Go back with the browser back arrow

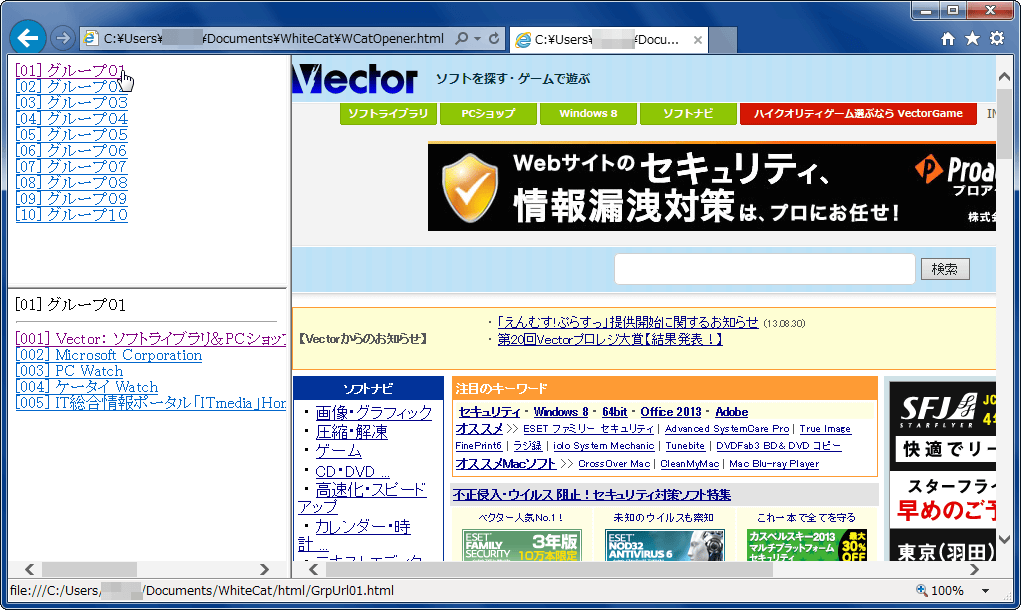coord(27,38)
